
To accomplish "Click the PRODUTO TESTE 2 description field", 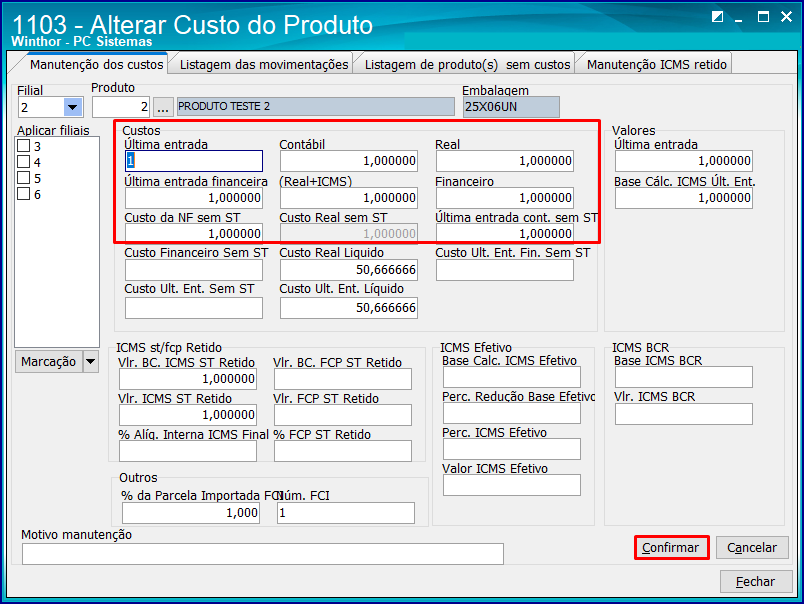I will (x=315, y=107).
